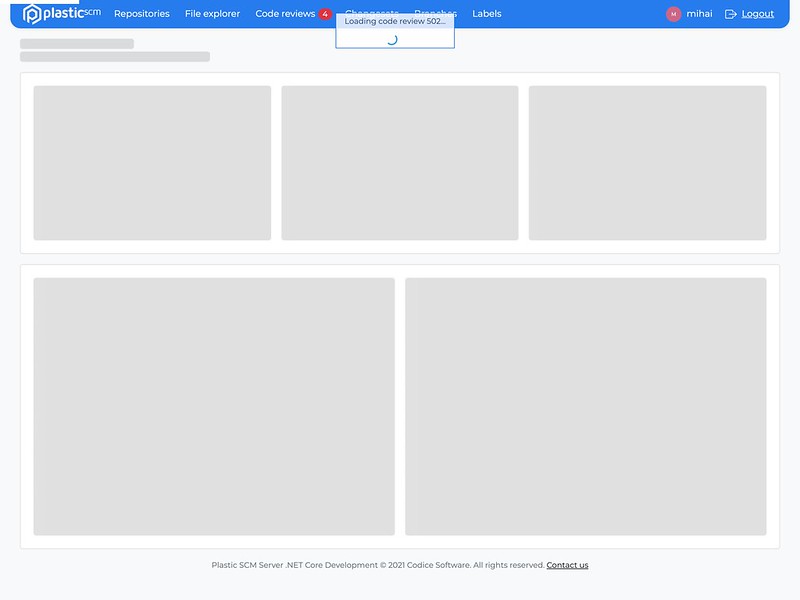Viewport: 800px width, 600px height.
Task: Click the red notification badge showing 4
Action: [325, 13]
